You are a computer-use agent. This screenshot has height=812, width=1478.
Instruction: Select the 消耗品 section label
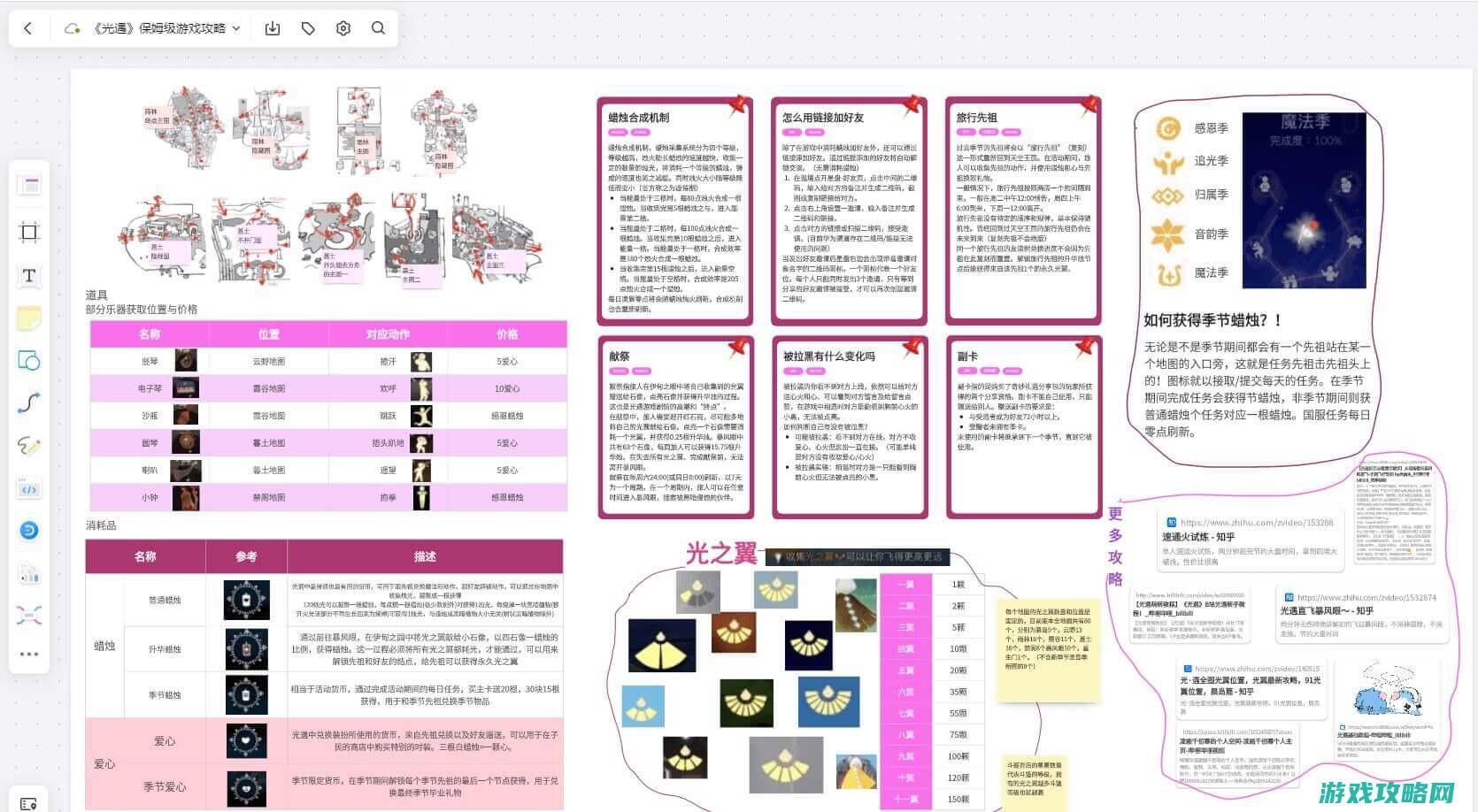(101, 525)
